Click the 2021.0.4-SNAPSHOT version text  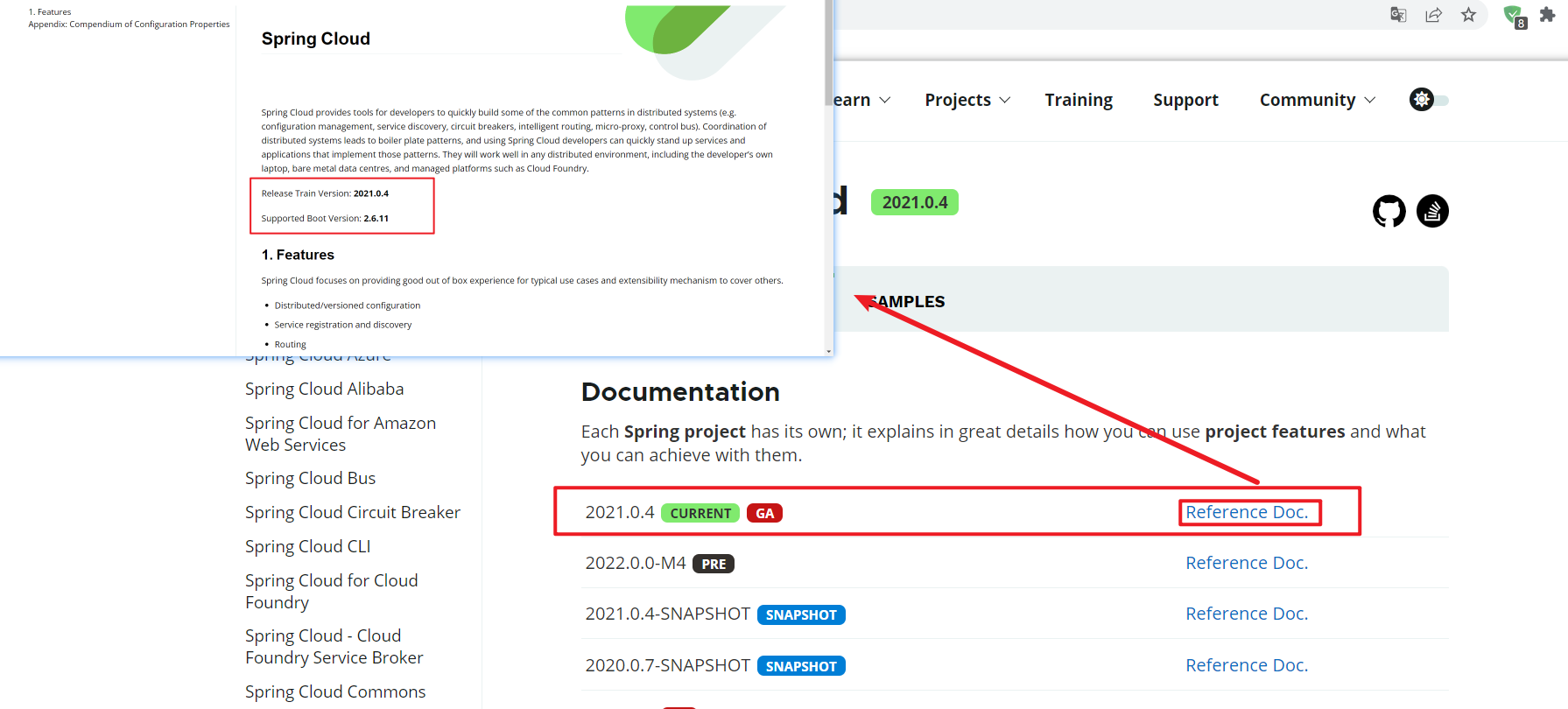point(668,614)
